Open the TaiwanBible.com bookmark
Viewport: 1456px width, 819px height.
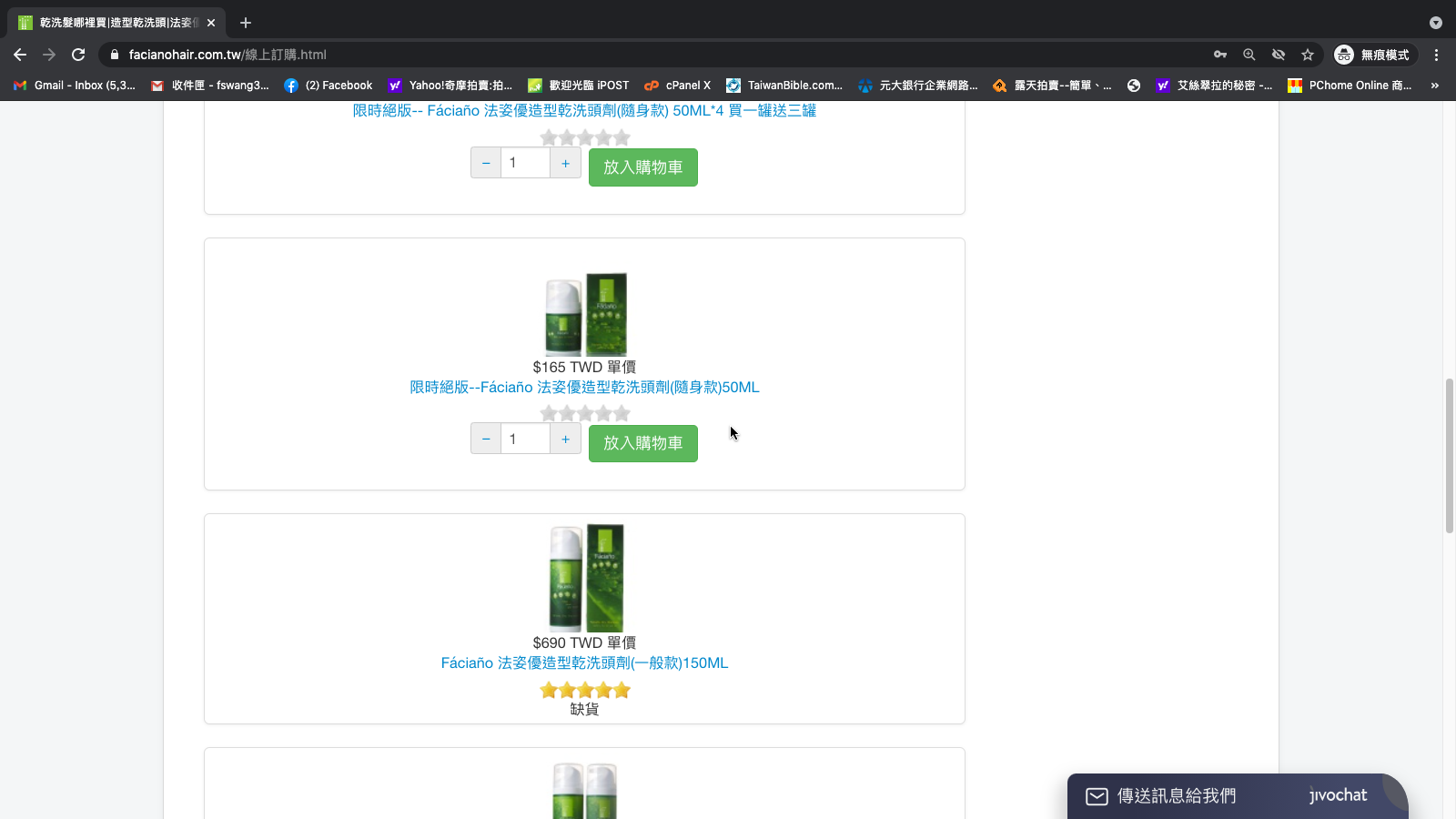coord(784,86)
